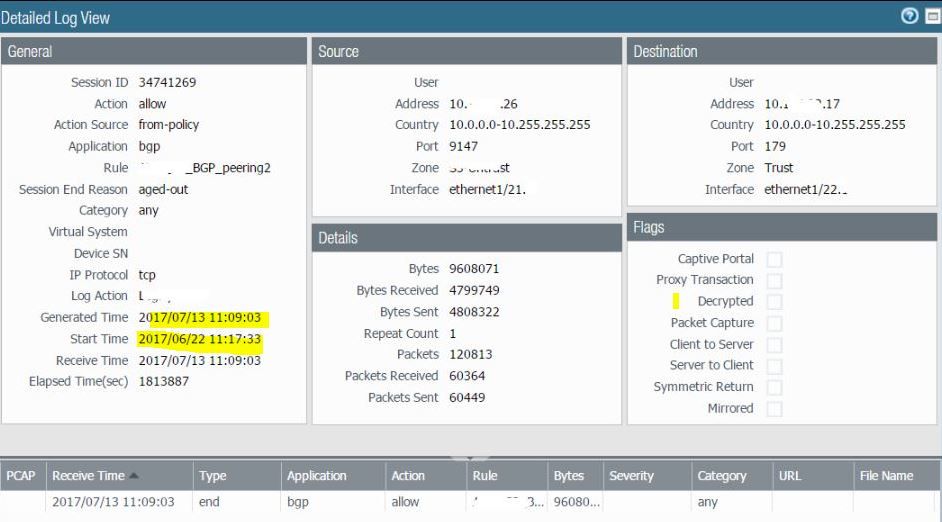This screenshot has height=522, width=942.
Task: Click the PCAP column header
Action: (x=21, y=476)
